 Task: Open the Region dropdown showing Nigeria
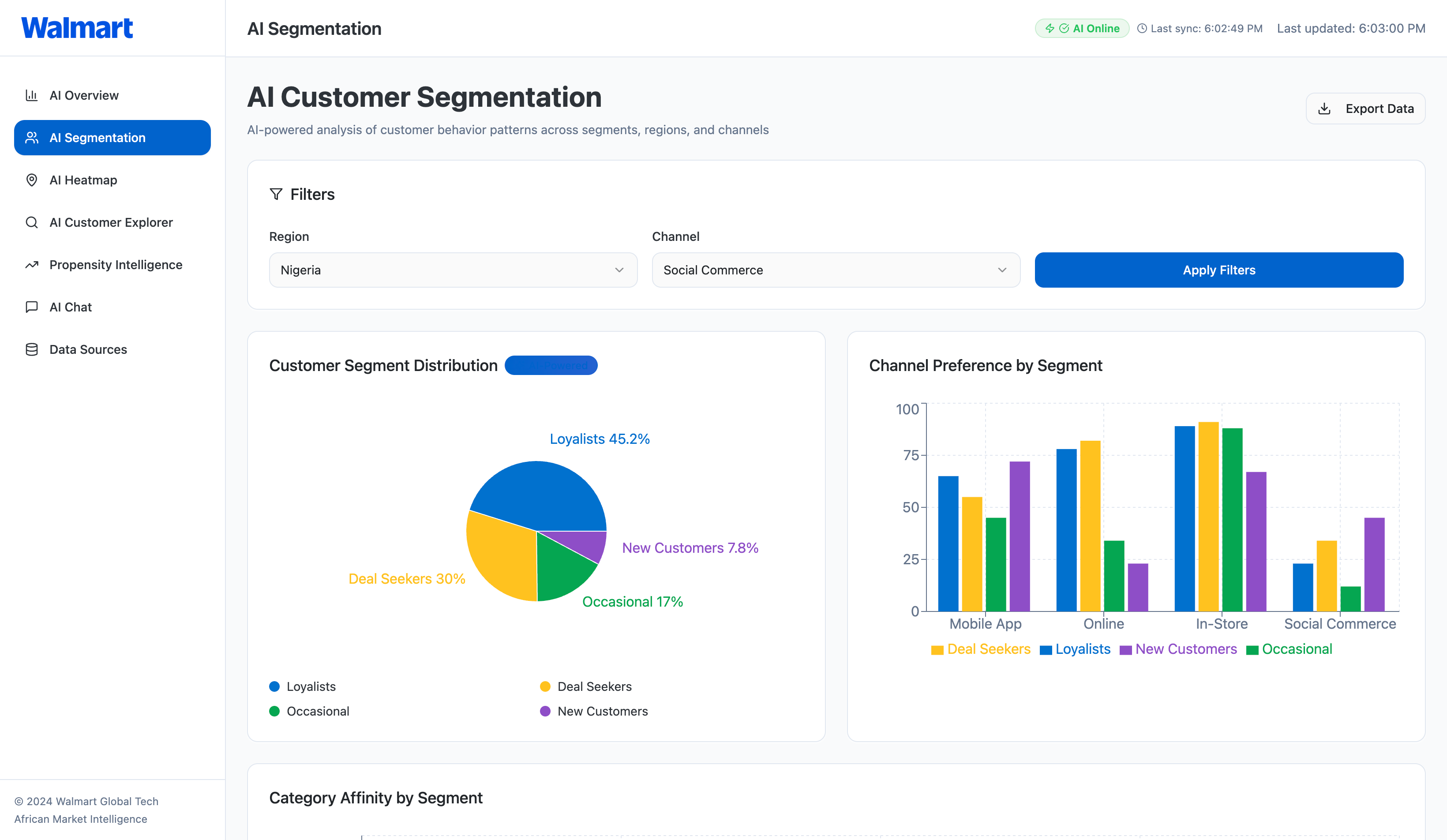(453, 270)
